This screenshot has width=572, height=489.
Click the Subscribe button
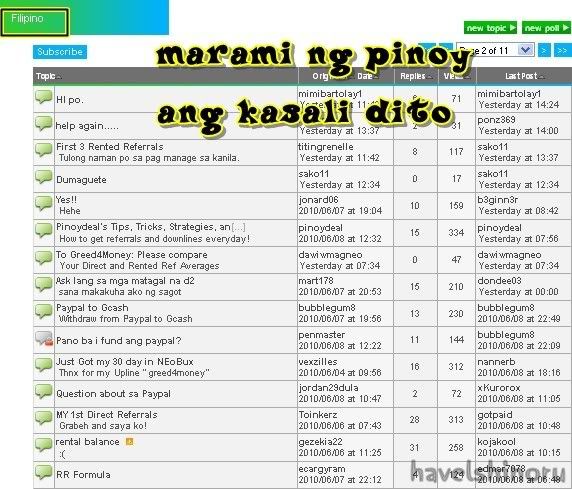click(60, 52)
